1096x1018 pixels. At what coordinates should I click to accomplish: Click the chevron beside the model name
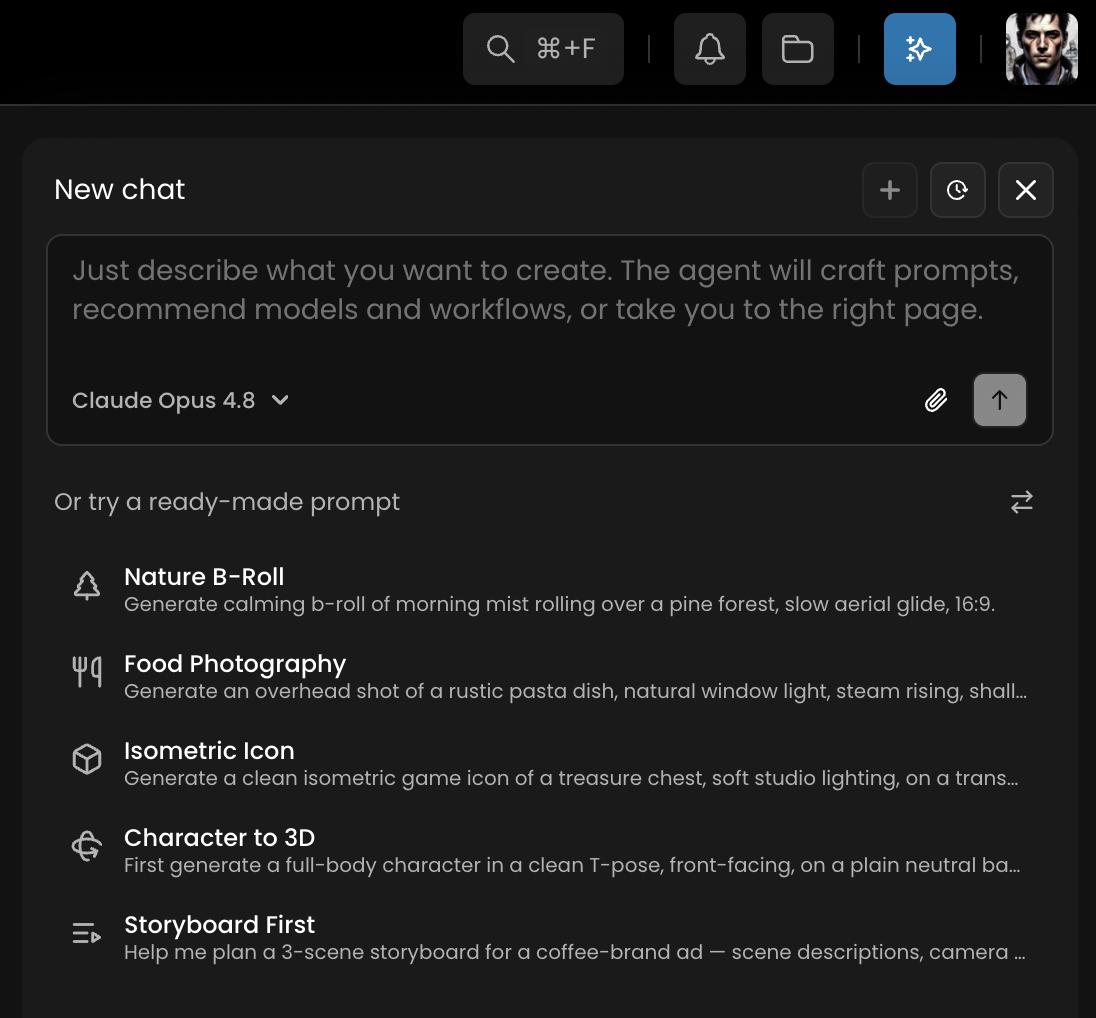(280, 401)
